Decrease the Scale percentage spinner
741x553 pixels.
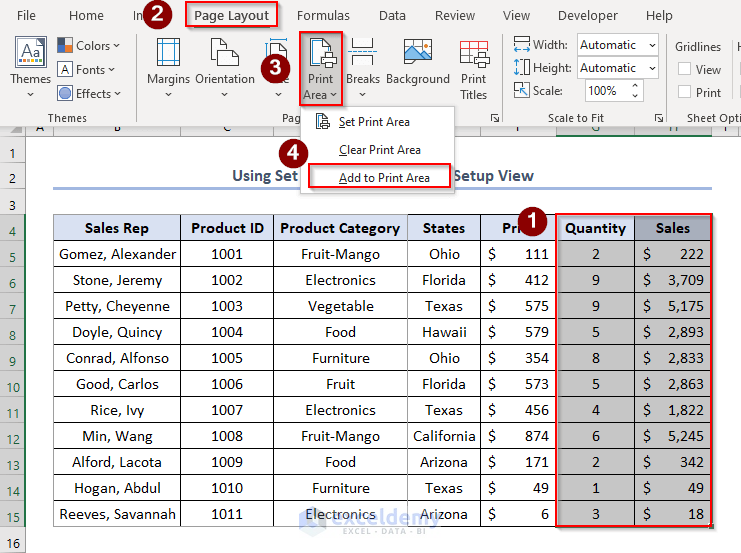point(635,95)
